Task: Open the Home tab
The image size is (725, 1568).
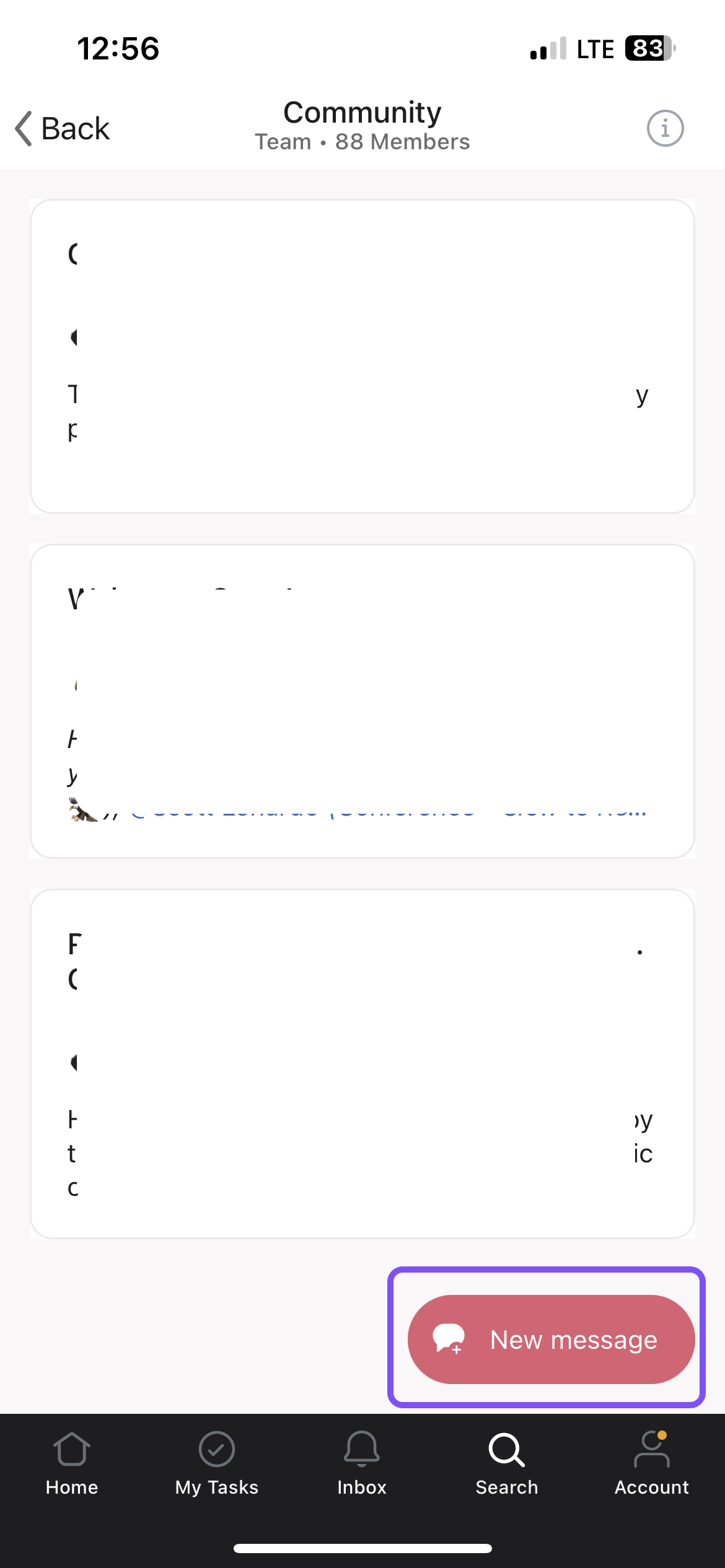Action: click(x=72, y=1464)
